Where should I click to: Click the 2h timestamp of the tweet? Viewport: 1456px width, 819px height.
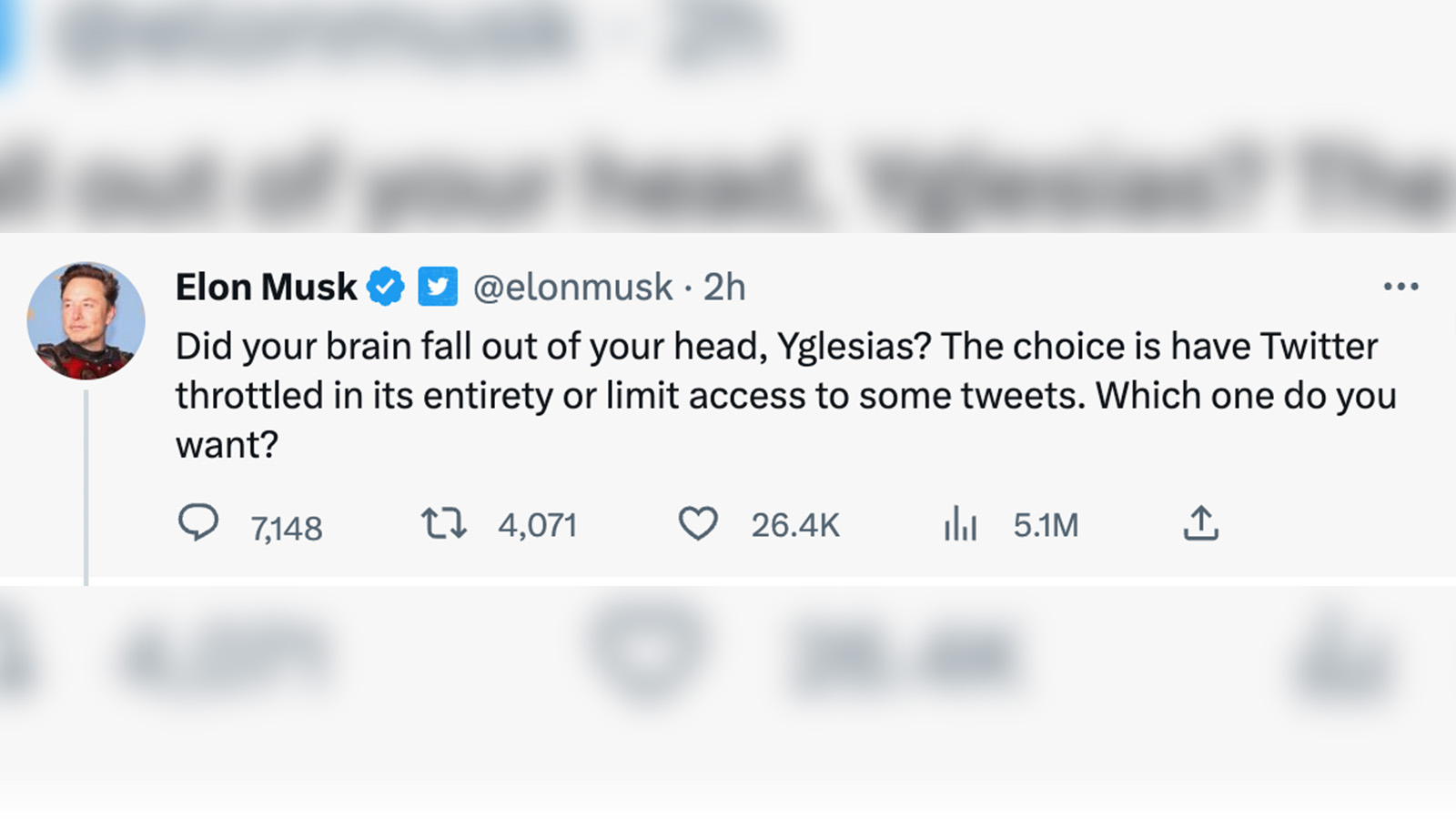[724, 288]
